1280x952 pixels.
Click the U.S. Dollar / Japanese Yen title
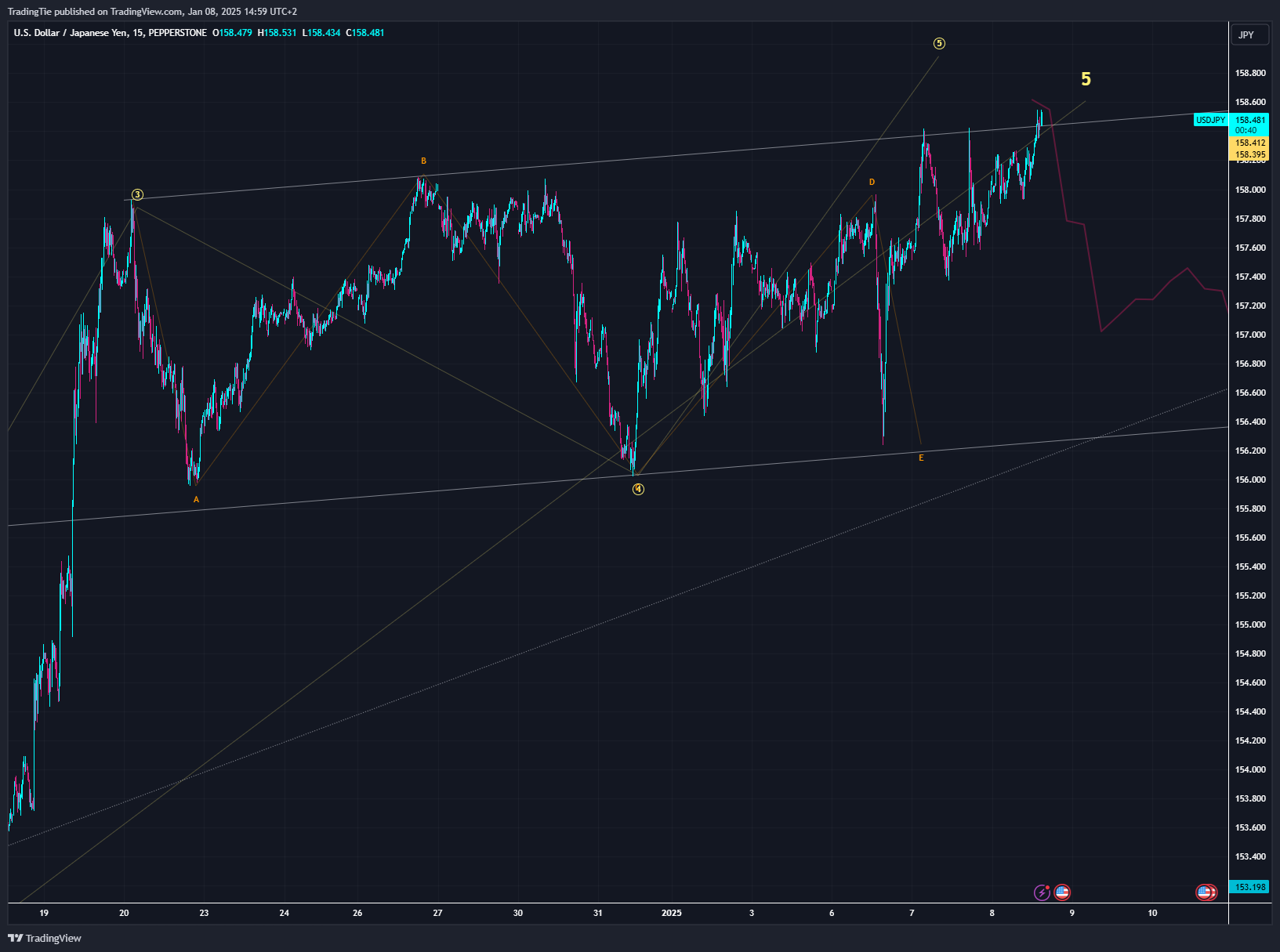pos(70,33)
